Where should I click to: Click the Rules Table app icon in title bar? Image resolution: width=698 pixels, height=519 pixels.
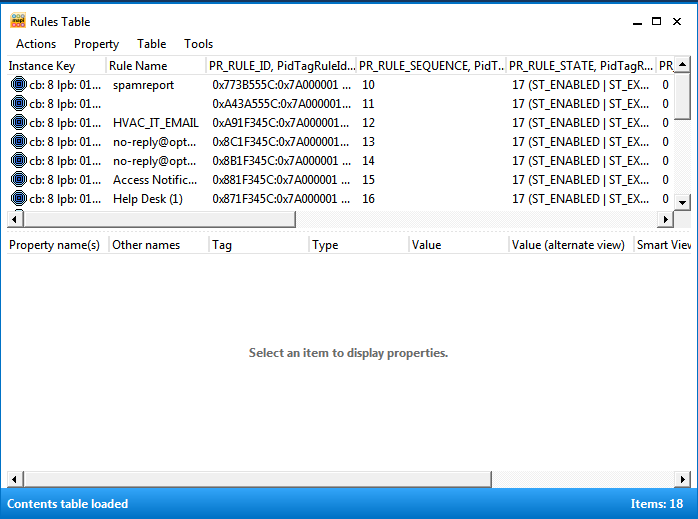(18, 21)
